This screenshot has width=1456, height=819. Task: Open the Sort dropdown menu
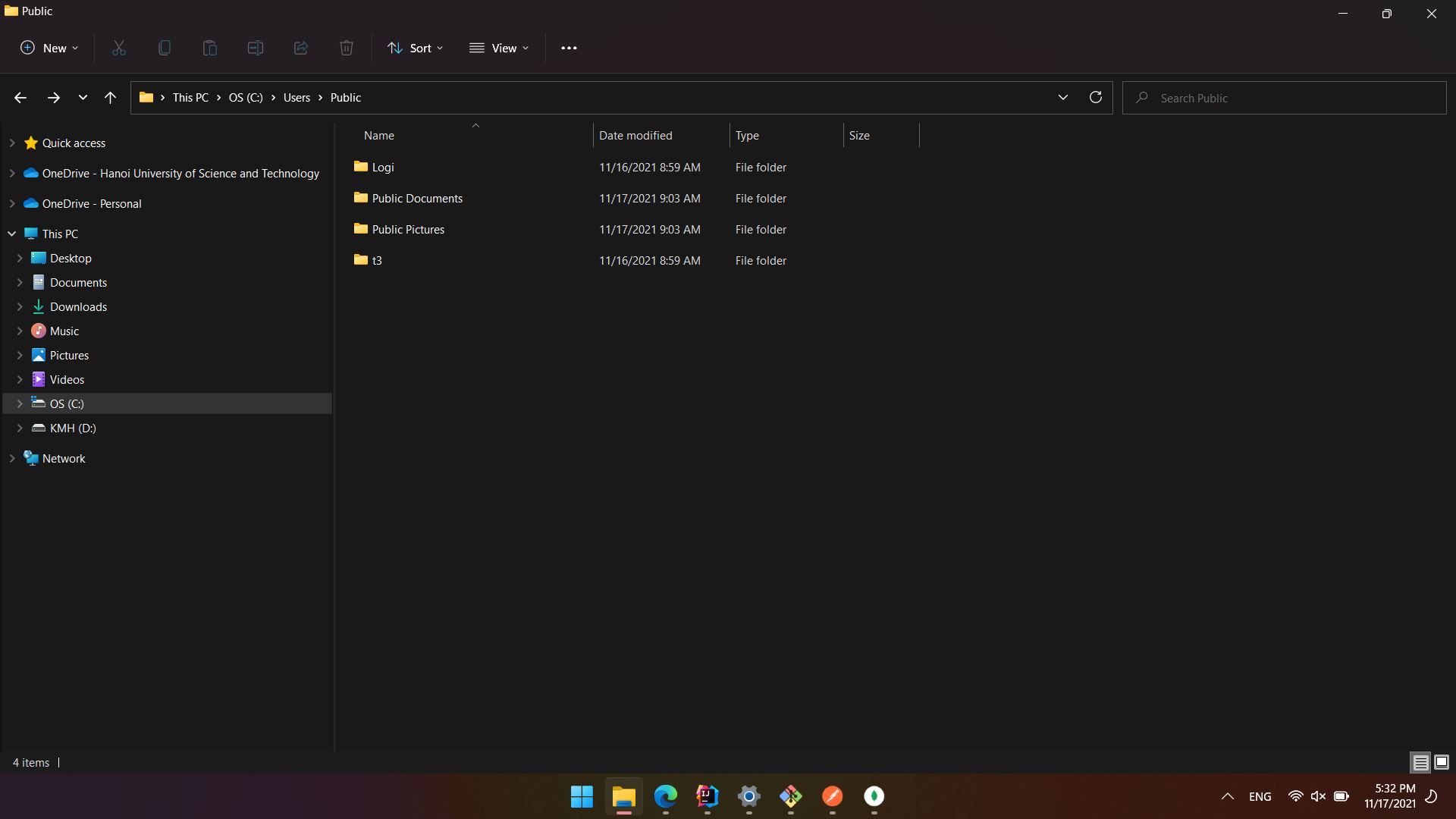416,47
